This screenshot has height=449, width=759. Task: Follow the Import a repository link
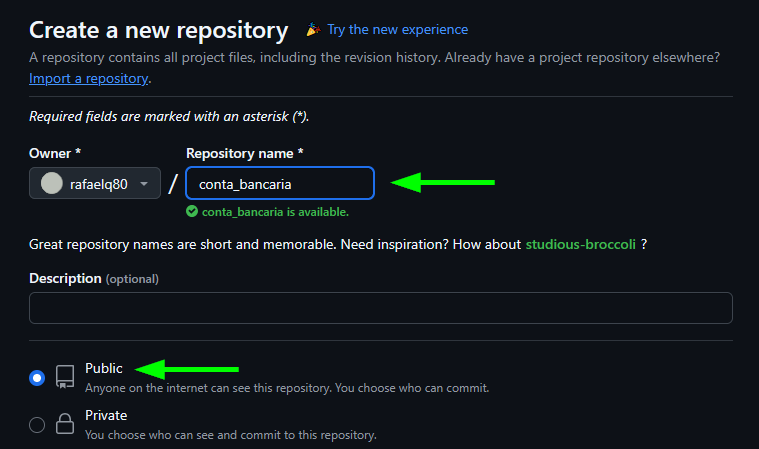pyautogui.click(x=88, y=78)
